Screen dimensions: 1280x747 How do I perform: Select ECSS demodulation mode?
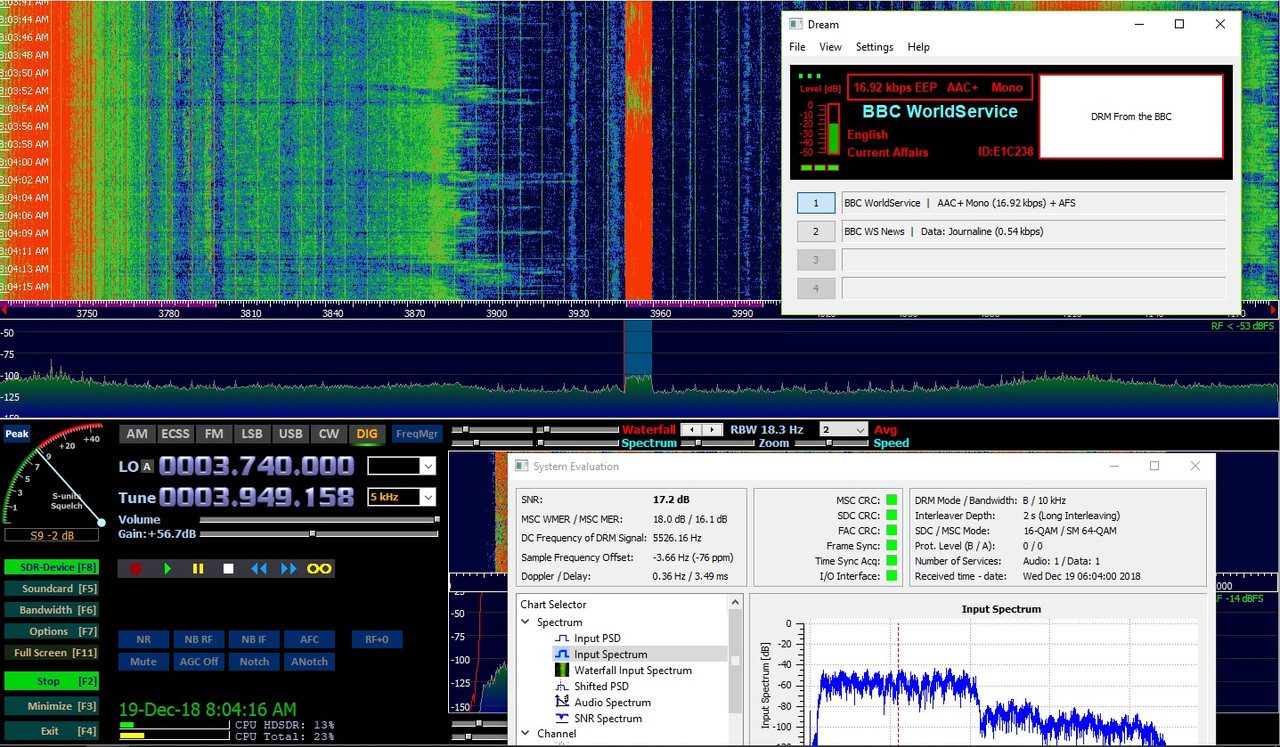[175, 434]
